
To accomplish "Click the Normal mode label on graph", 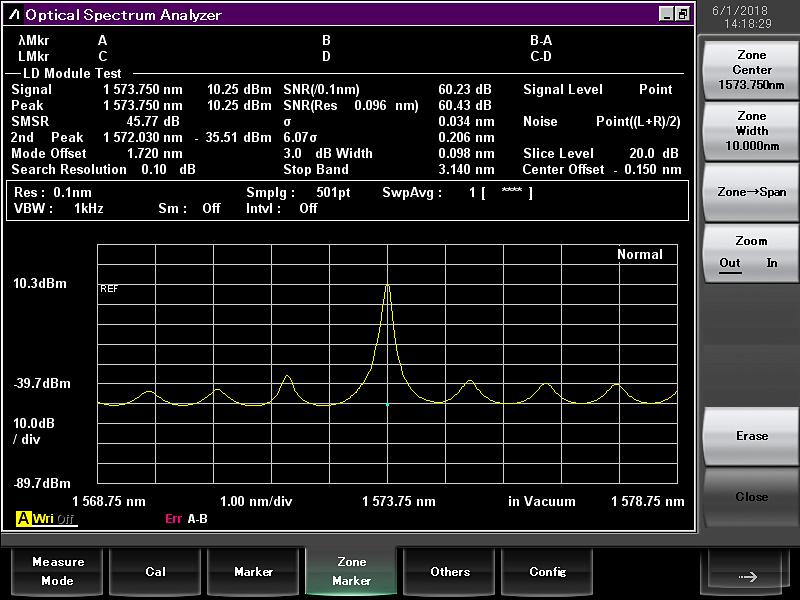I will coord(639,254).
